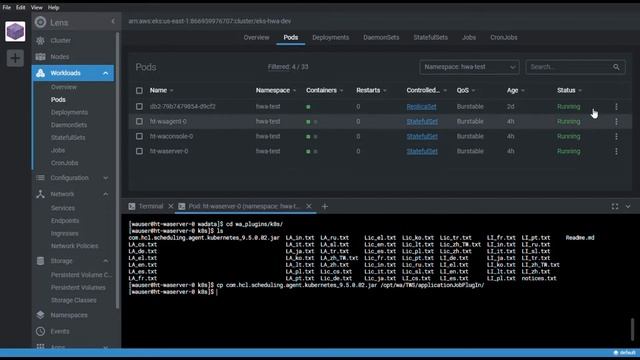This screenshot has height=360, width=640.
Task: Open actions menu for ht-waconsole-0 pod
Action: pyautogui.click(x=616, y=136)
